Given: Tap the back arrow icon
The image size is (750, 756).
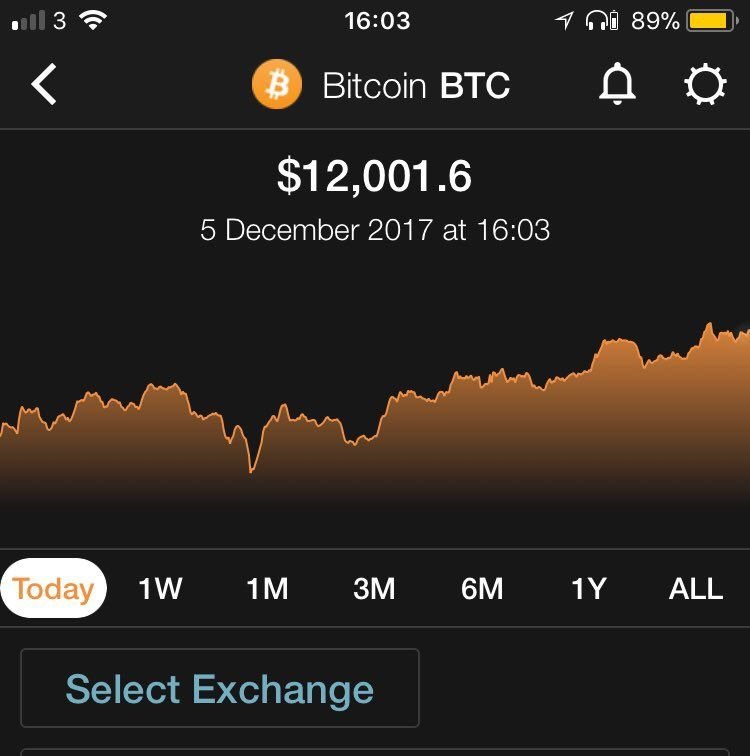Looking at the screenshot, I should tap(44, 84).
